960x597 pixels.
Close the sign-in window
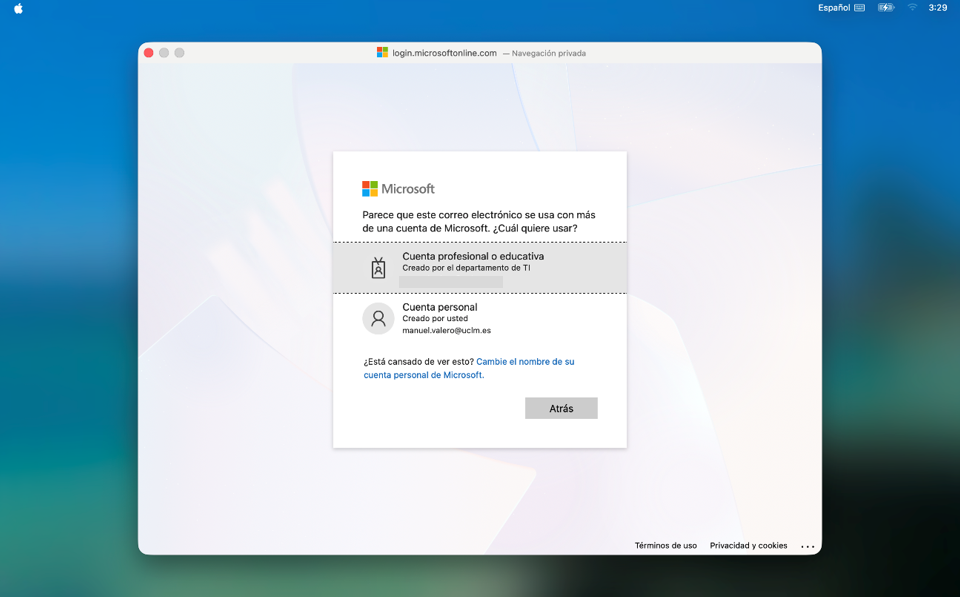coord(149,53)
